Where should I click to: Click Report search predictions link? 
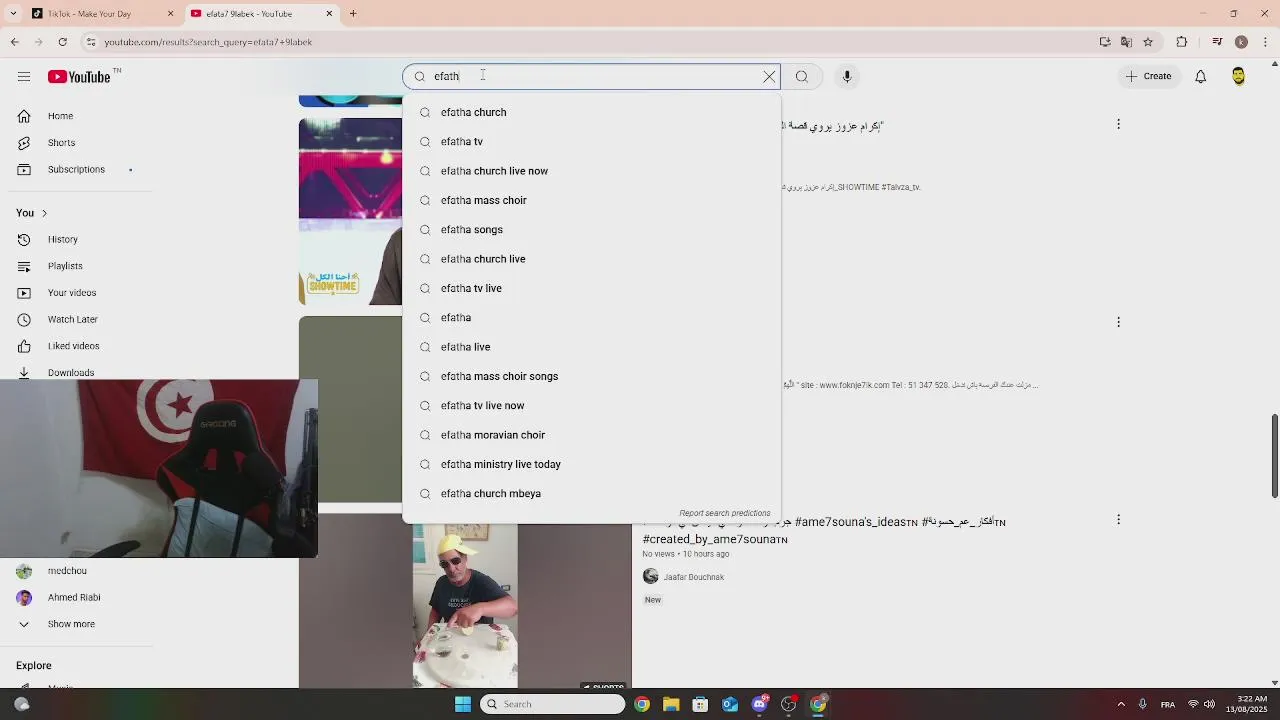725,513
